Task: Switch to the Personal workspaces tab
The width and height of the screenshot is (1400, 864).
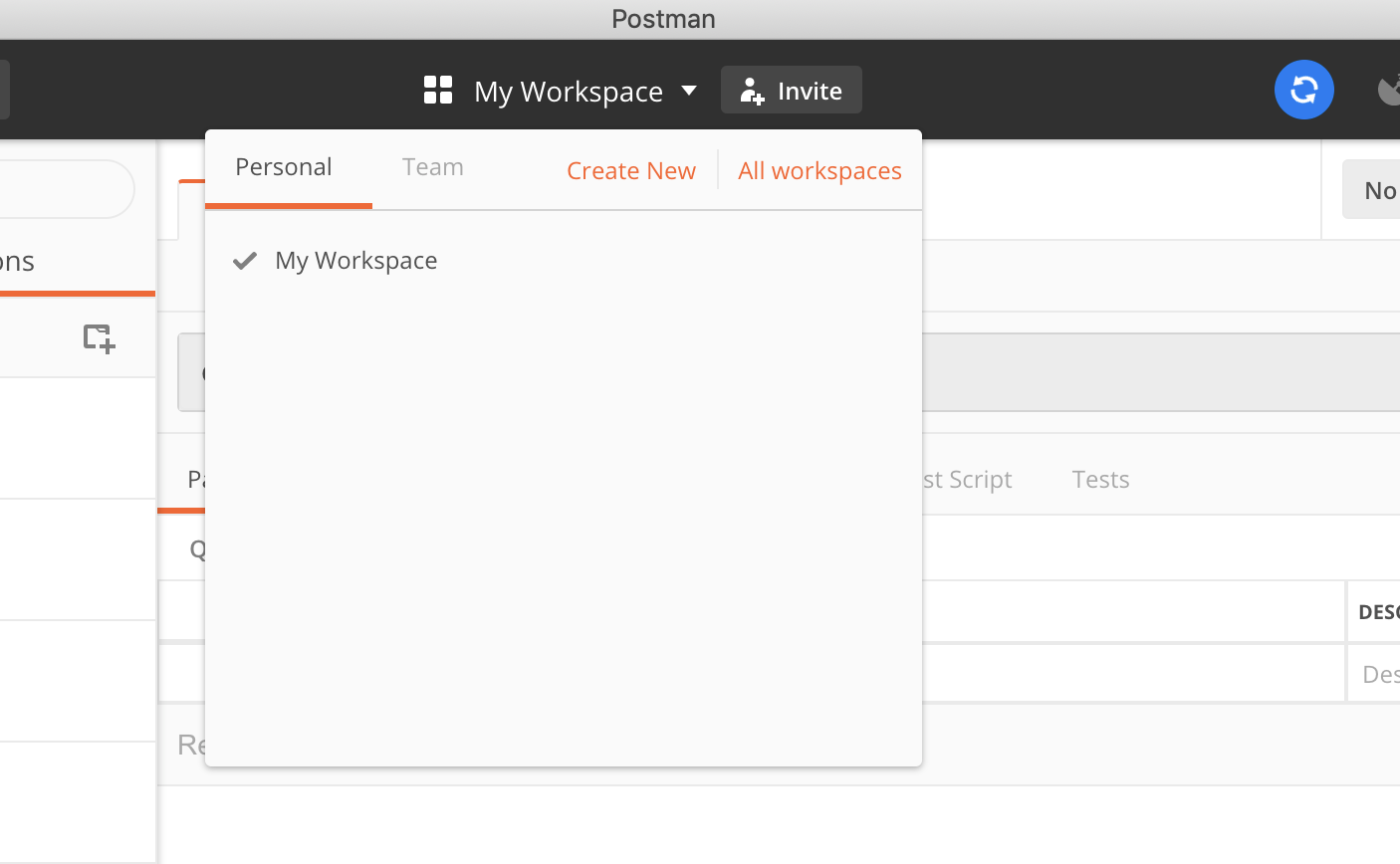Action: [x=284, y=167]
